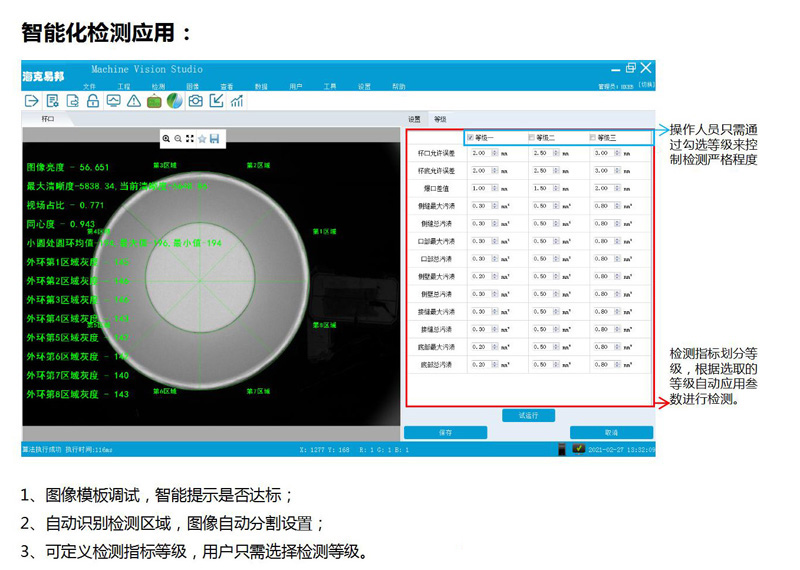
Task: Click the 侧缝最大污渍 level one value field
Action: (x=478, y=206)
